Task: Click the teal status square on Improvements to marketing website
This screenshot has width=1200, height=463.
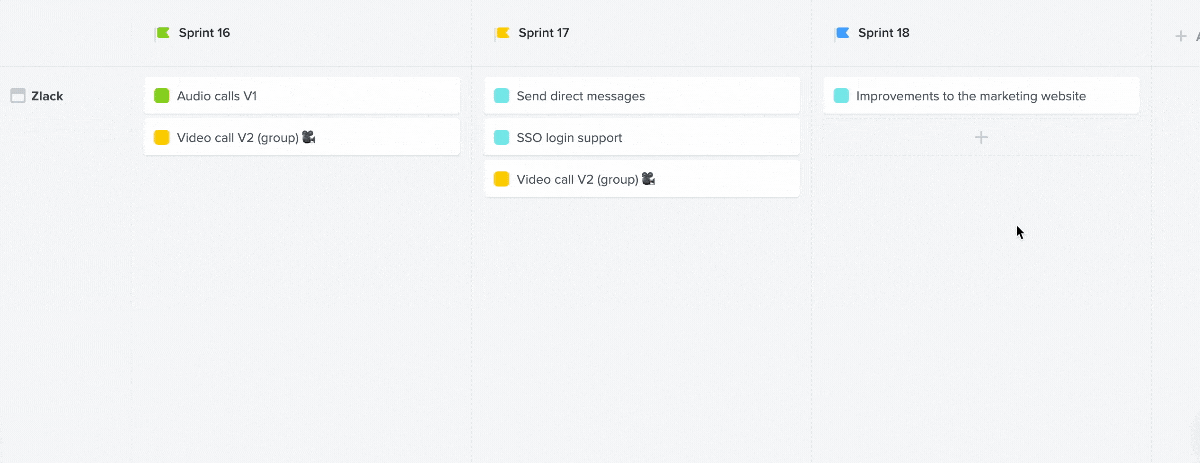Action: 842,96
